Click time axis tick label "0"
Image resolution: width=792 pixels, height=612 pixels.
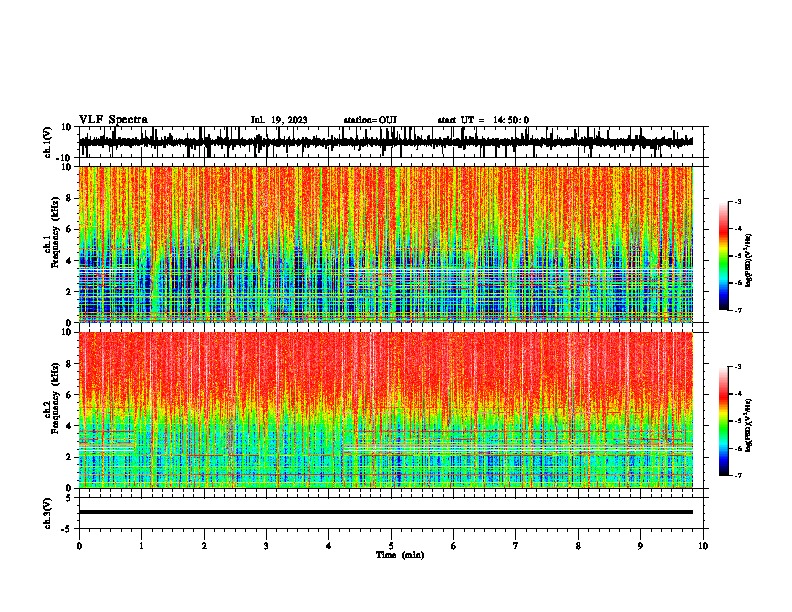click(79, 546)
